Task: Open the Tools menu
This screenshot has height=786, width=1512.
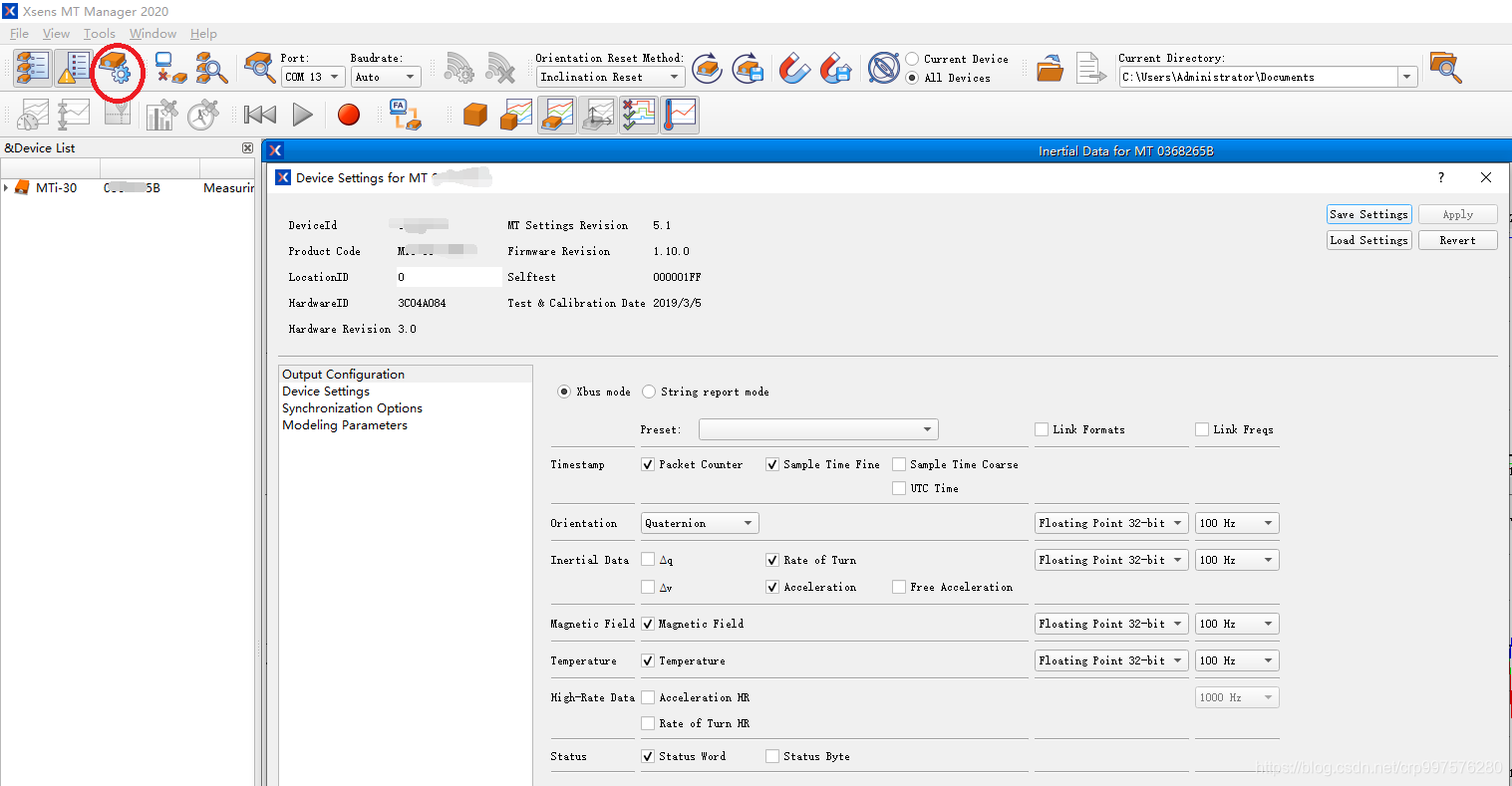Action: pyautogui.click(x=100, y=34)
